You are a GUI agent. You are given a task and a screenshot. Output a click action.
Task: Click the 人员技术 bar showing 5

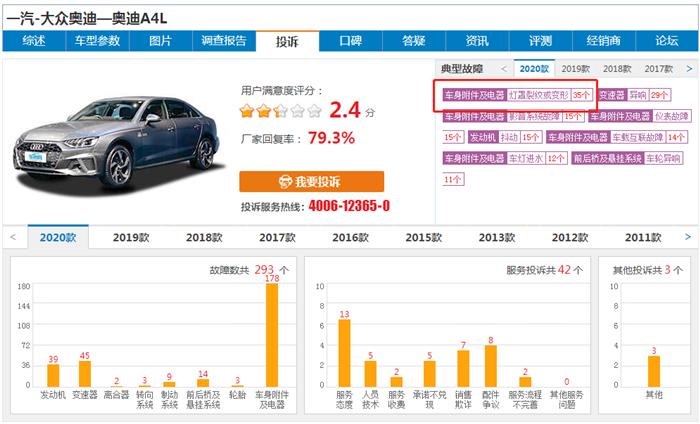pyautogui.click(x=371, y=374)
